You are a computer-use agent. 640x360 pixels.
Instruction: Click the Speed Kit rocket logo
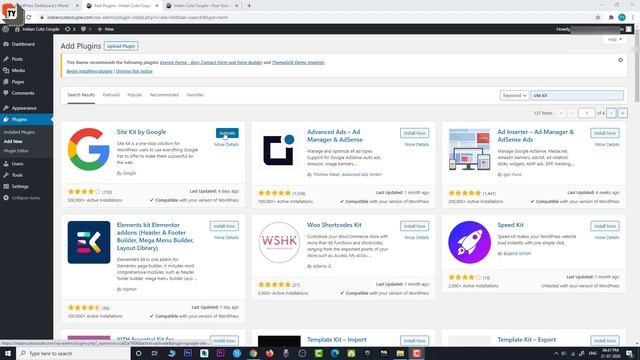point(469,242)
